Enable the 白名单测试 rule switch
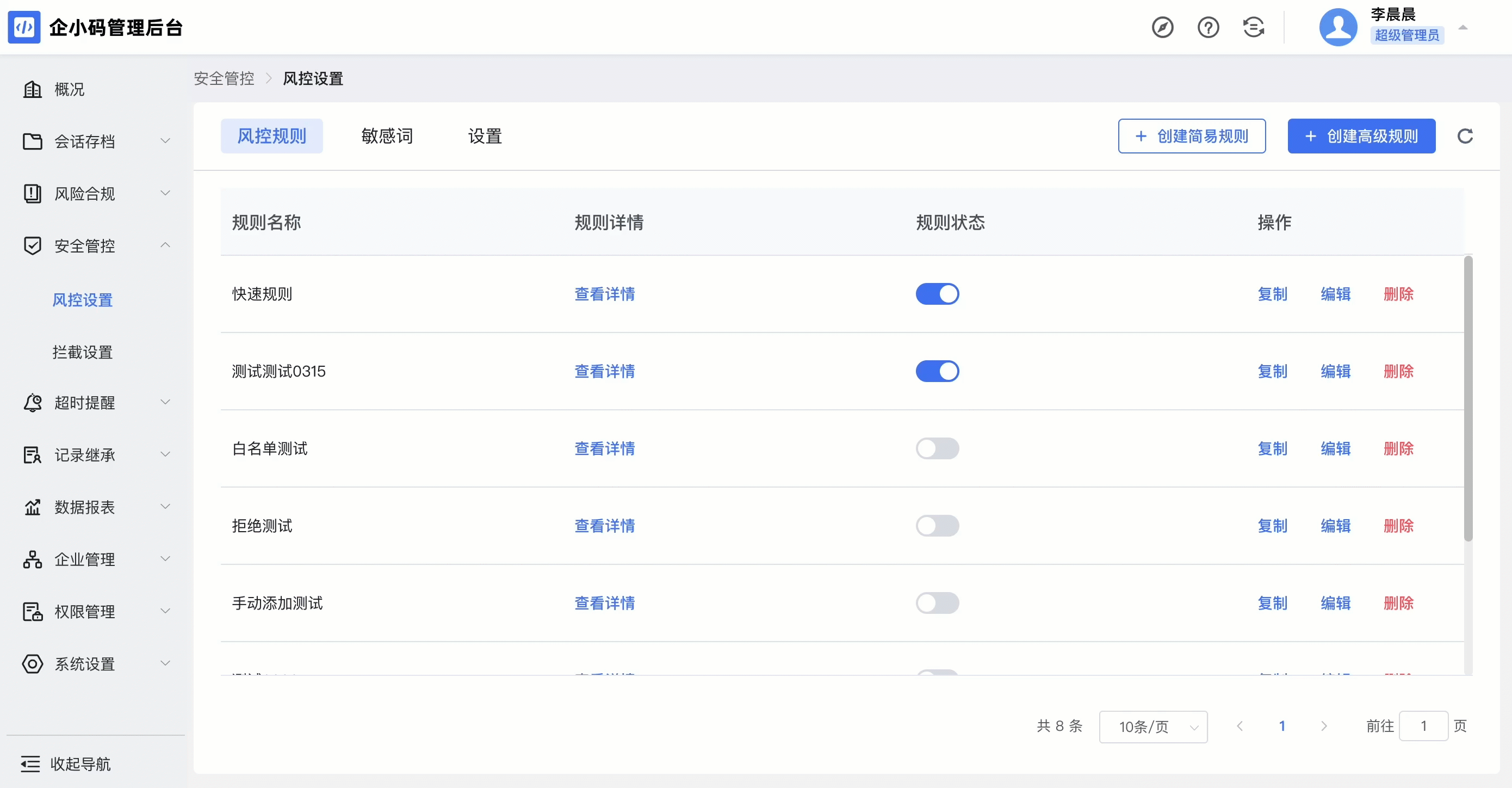The image size is (1512, 788). coord(937,448)
